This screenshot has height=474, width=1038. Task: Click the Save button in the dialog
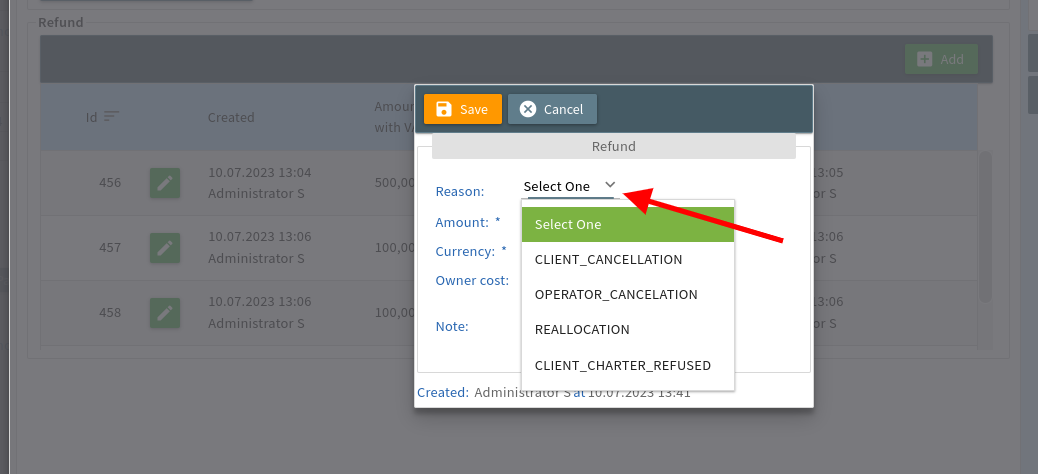click(462, 109)
